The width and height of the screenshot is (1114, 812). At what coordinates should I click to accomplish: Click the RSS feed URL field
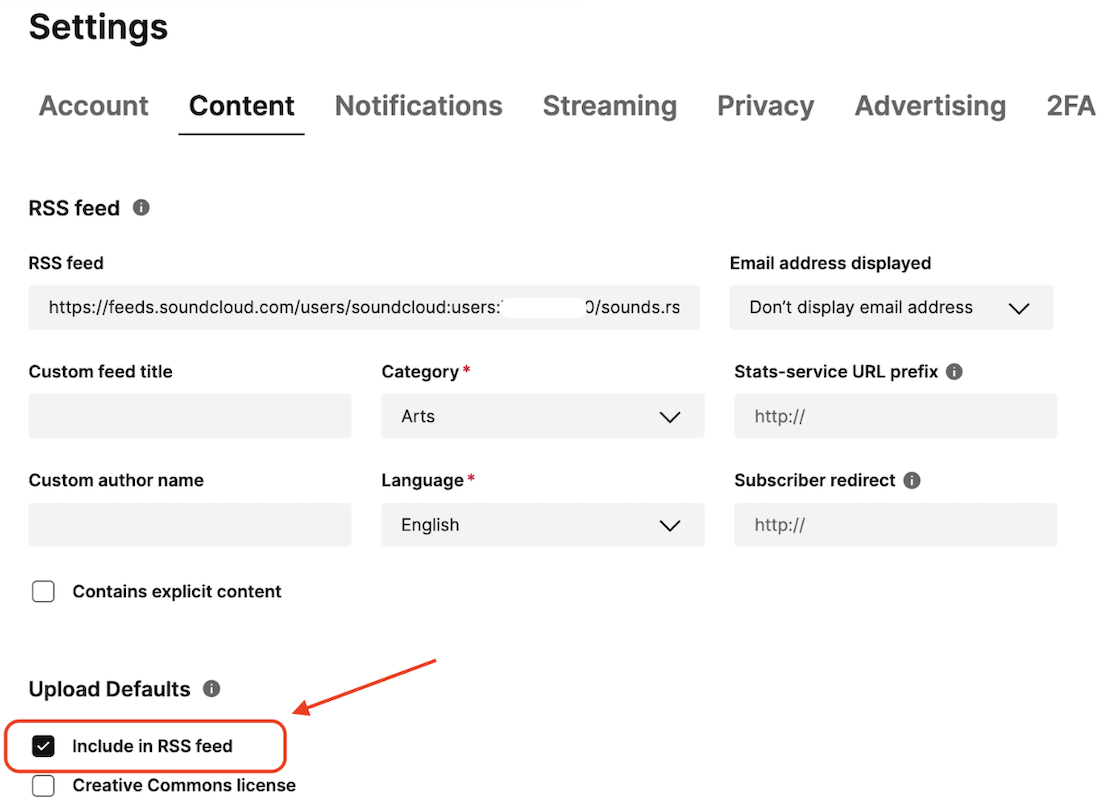[364, 308]
